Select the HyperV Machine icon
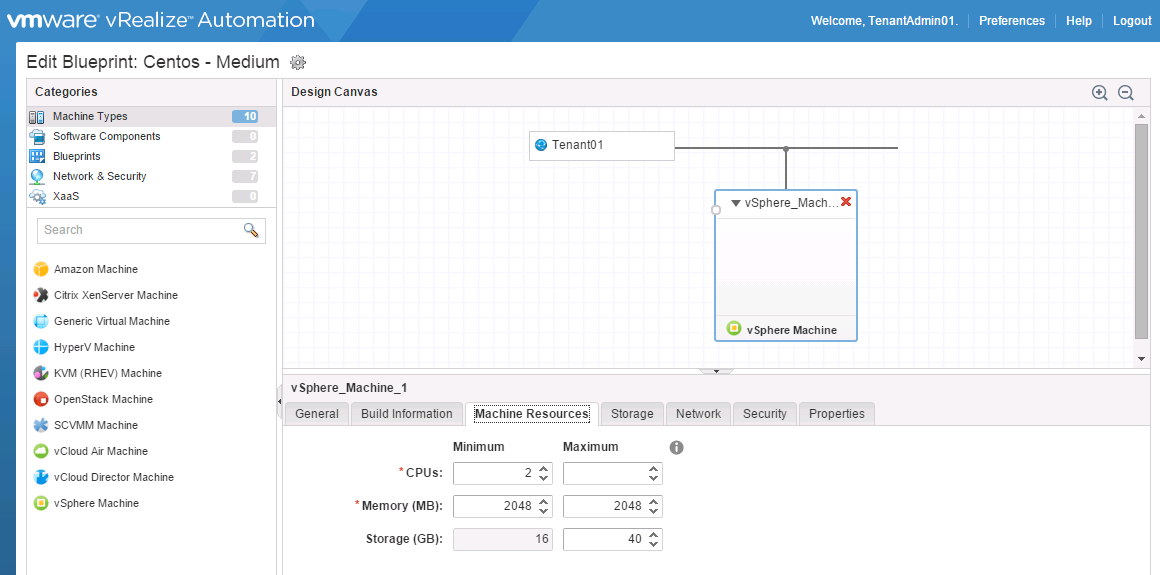The image size is (1160, 575). pyautogui.click(x=41, y=347)
